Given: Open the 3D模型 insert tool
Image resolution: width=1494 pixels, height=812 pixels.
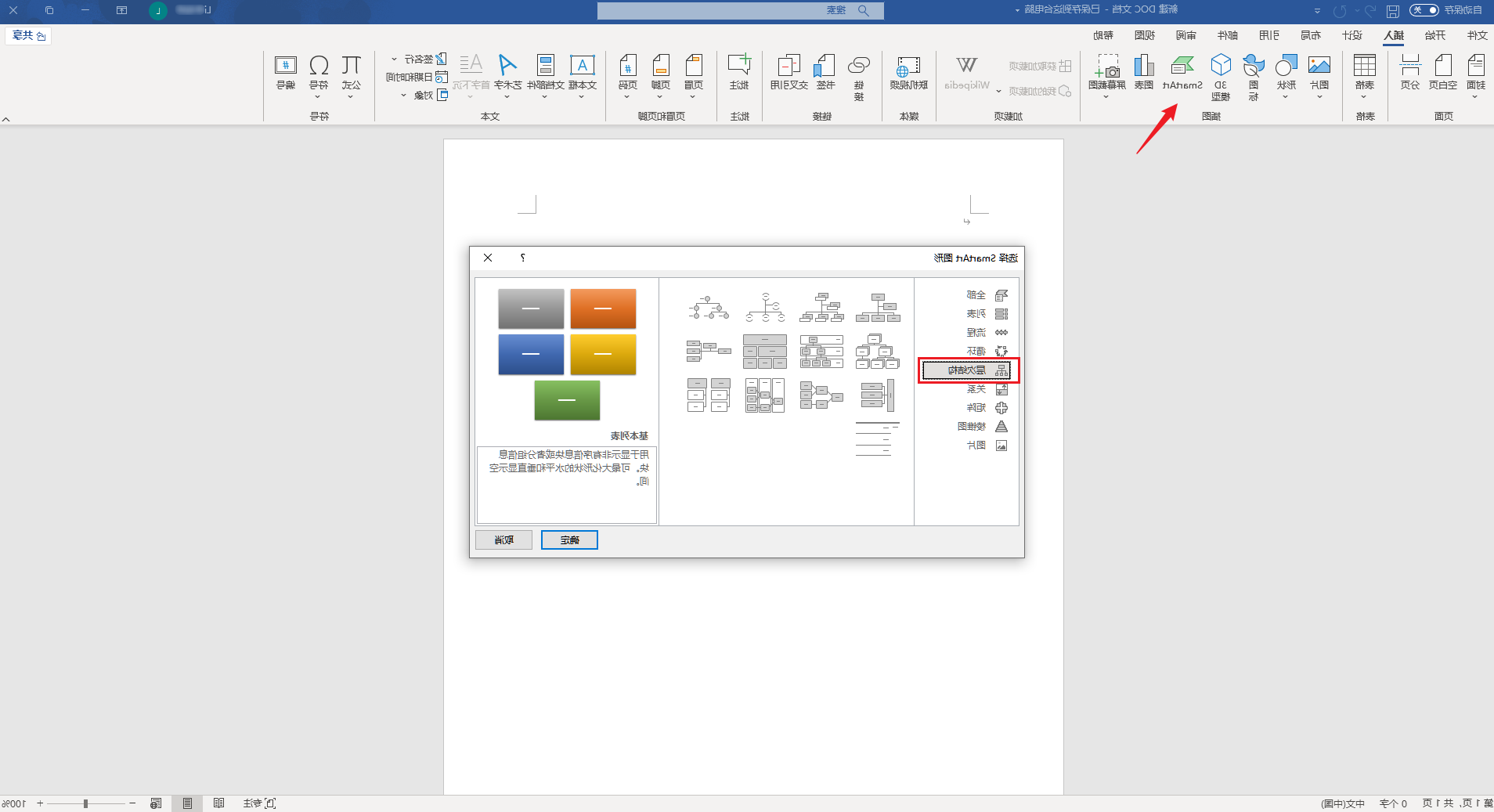Looking at the screenshot, I should point(1221,77).
